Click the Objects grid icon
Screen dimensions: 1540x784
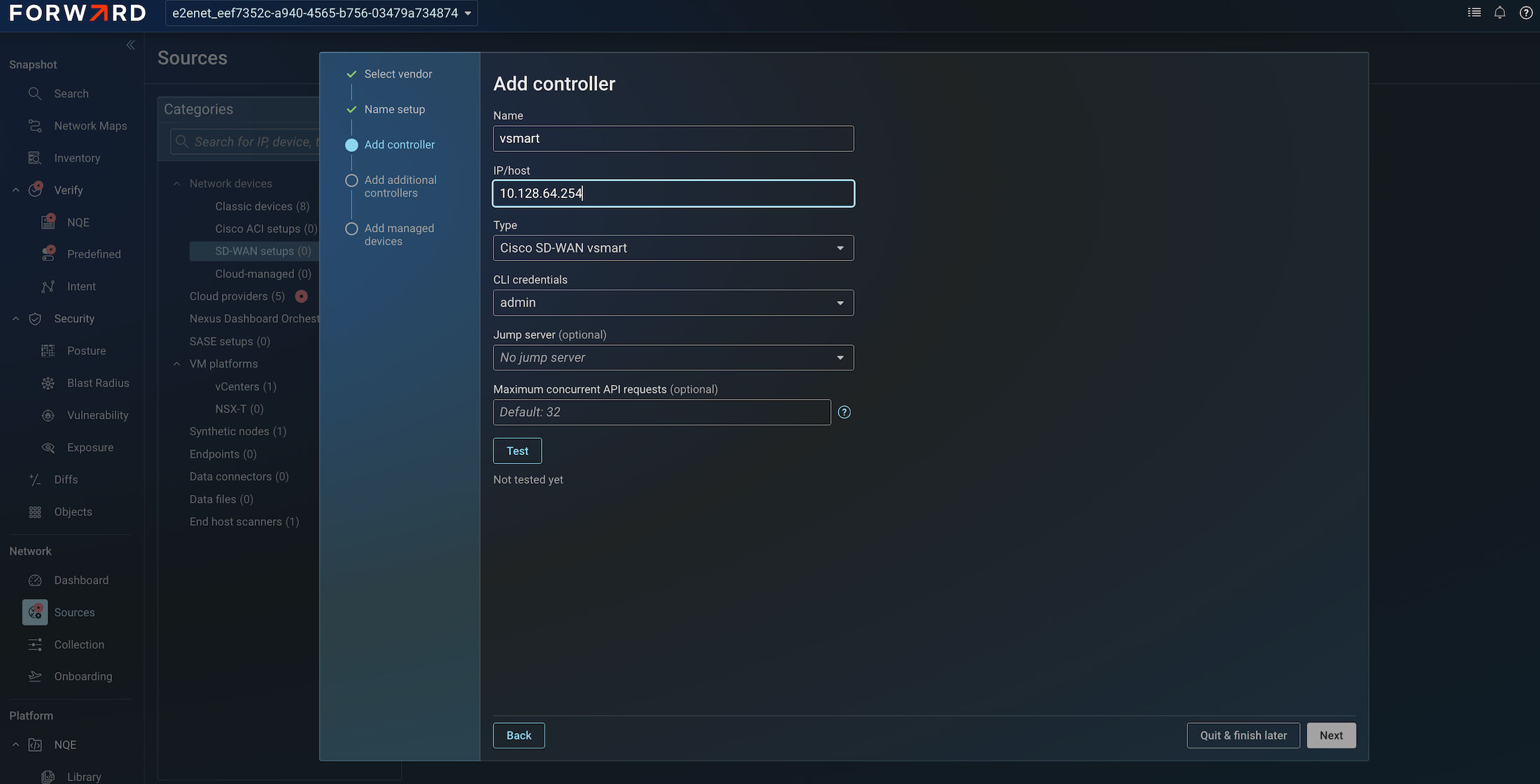(x=35, y=512)
